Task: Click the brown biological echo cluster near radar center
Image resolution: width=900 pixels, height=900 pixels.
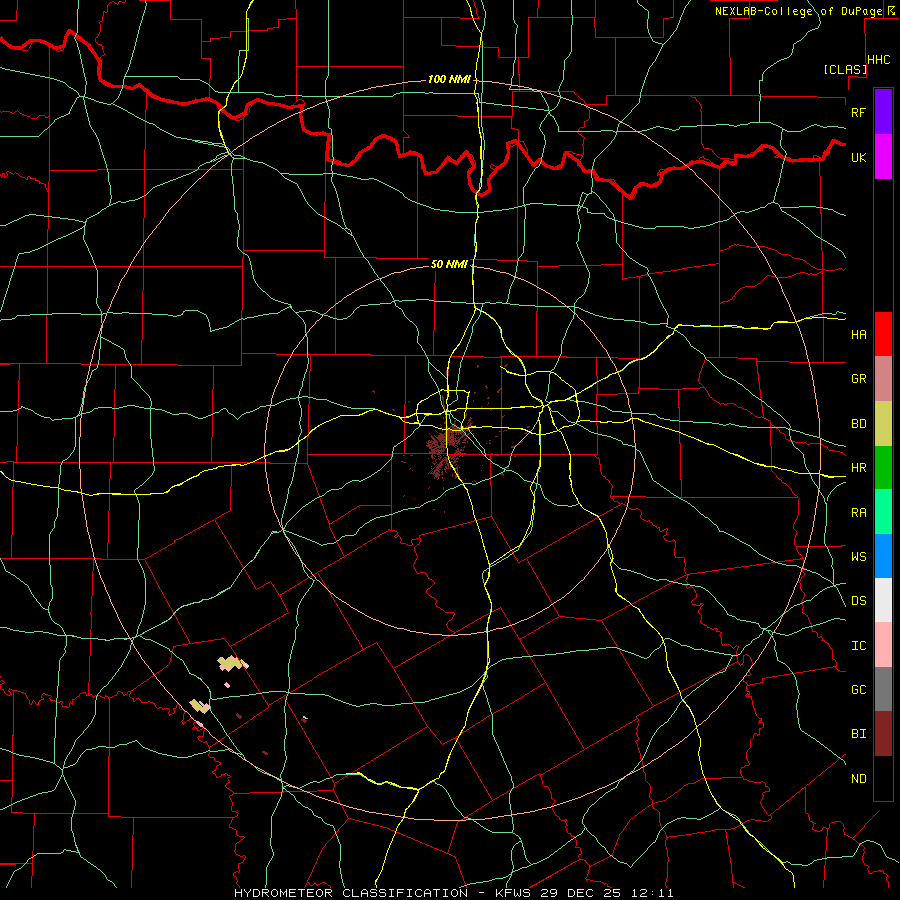Action: click(447, 451)
